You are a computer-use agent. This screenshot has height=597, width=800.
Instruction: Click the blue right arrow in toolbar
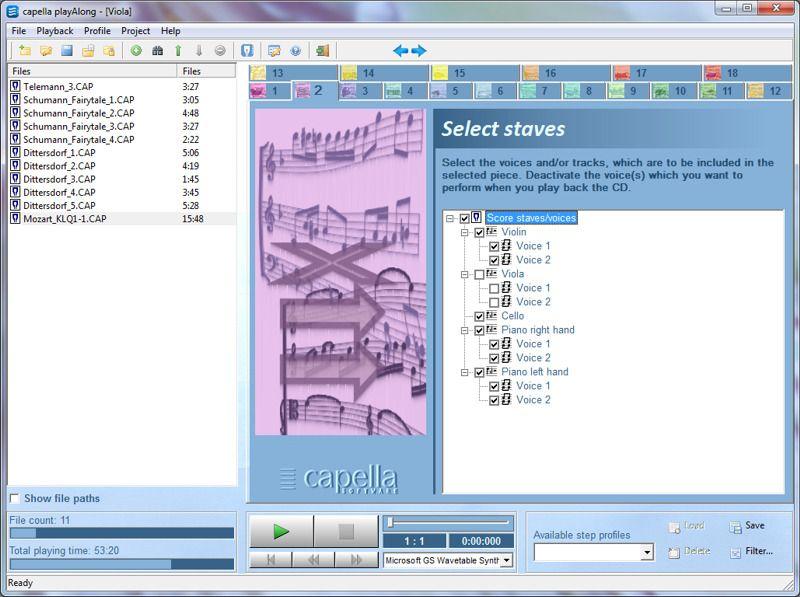point(419,51)
